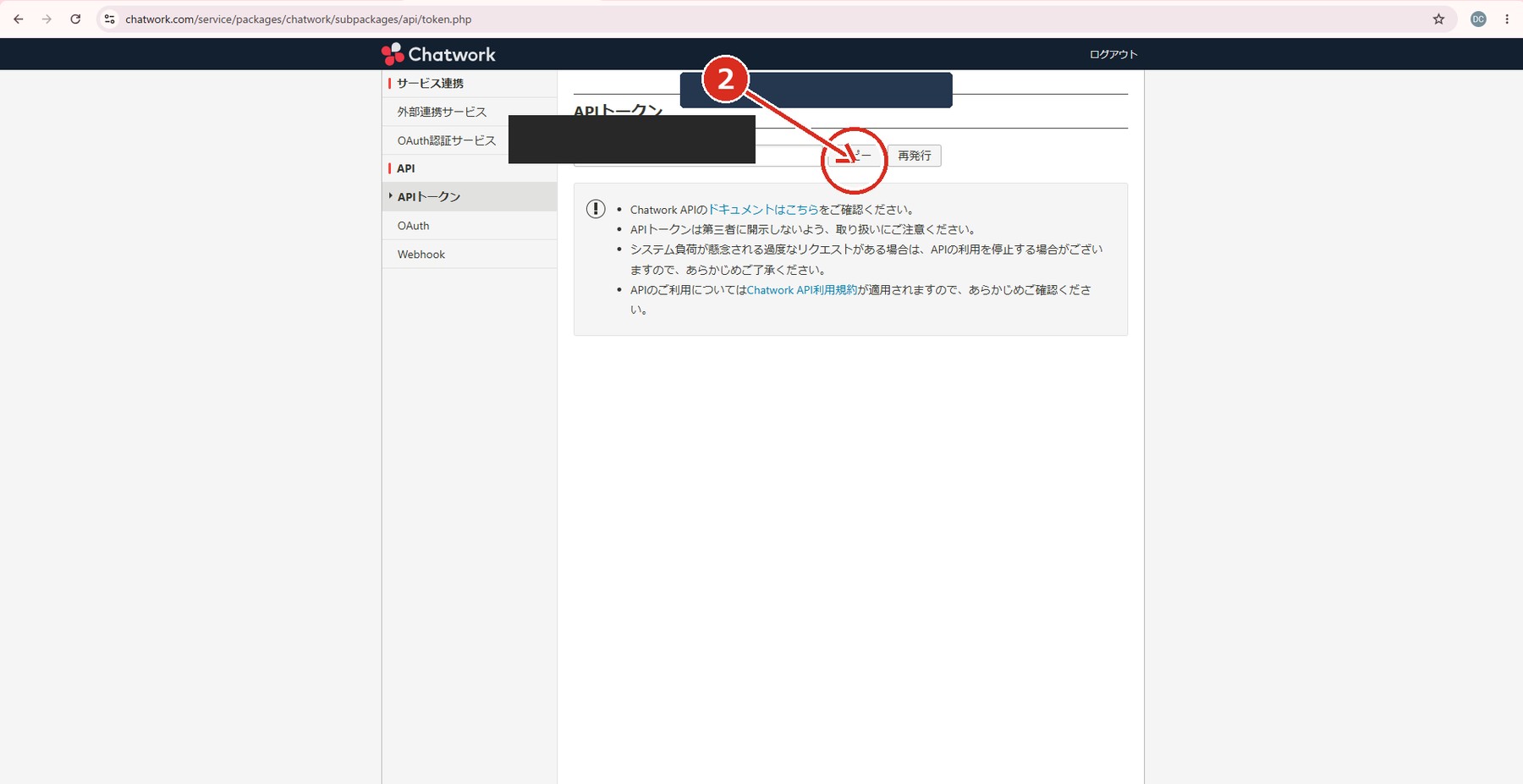Click the address bar URL
This screenshot has height=784, width=1523.
[298, 19]
